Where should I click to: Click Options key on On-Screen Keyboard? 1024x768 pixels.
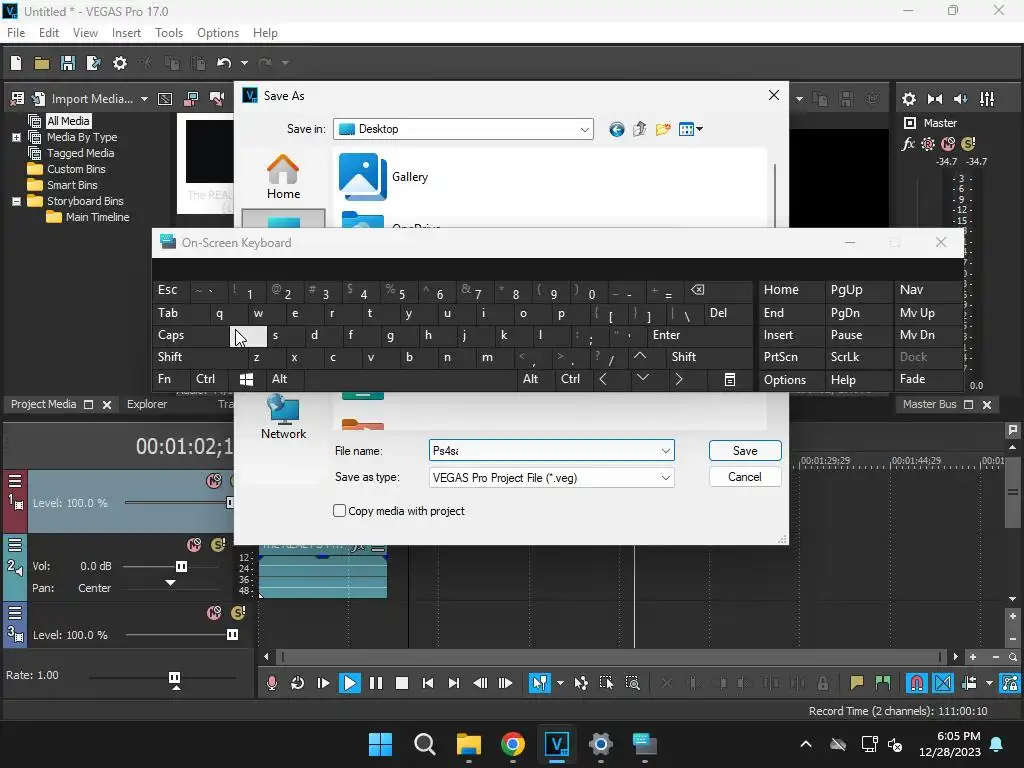[x=792, y=379]
